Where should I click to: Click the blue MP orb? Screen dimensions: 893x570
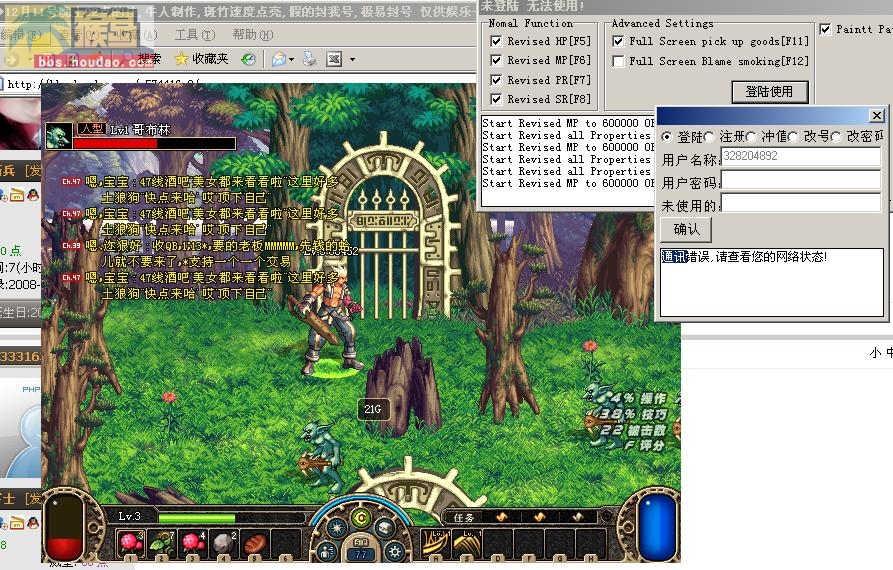tap(657, 528)
